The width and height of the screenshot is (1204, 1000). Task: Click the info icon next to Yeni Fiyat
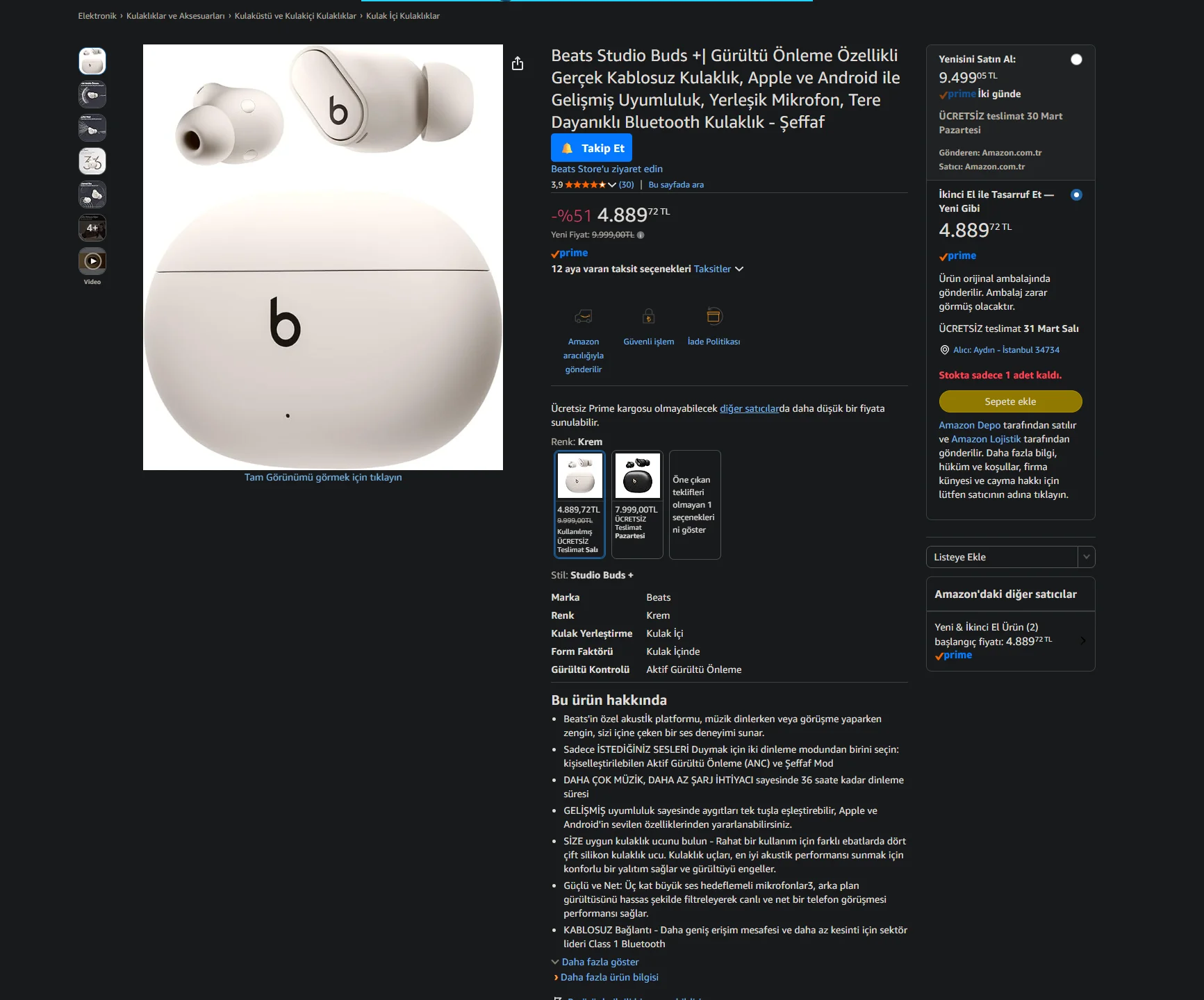[641, 235]
